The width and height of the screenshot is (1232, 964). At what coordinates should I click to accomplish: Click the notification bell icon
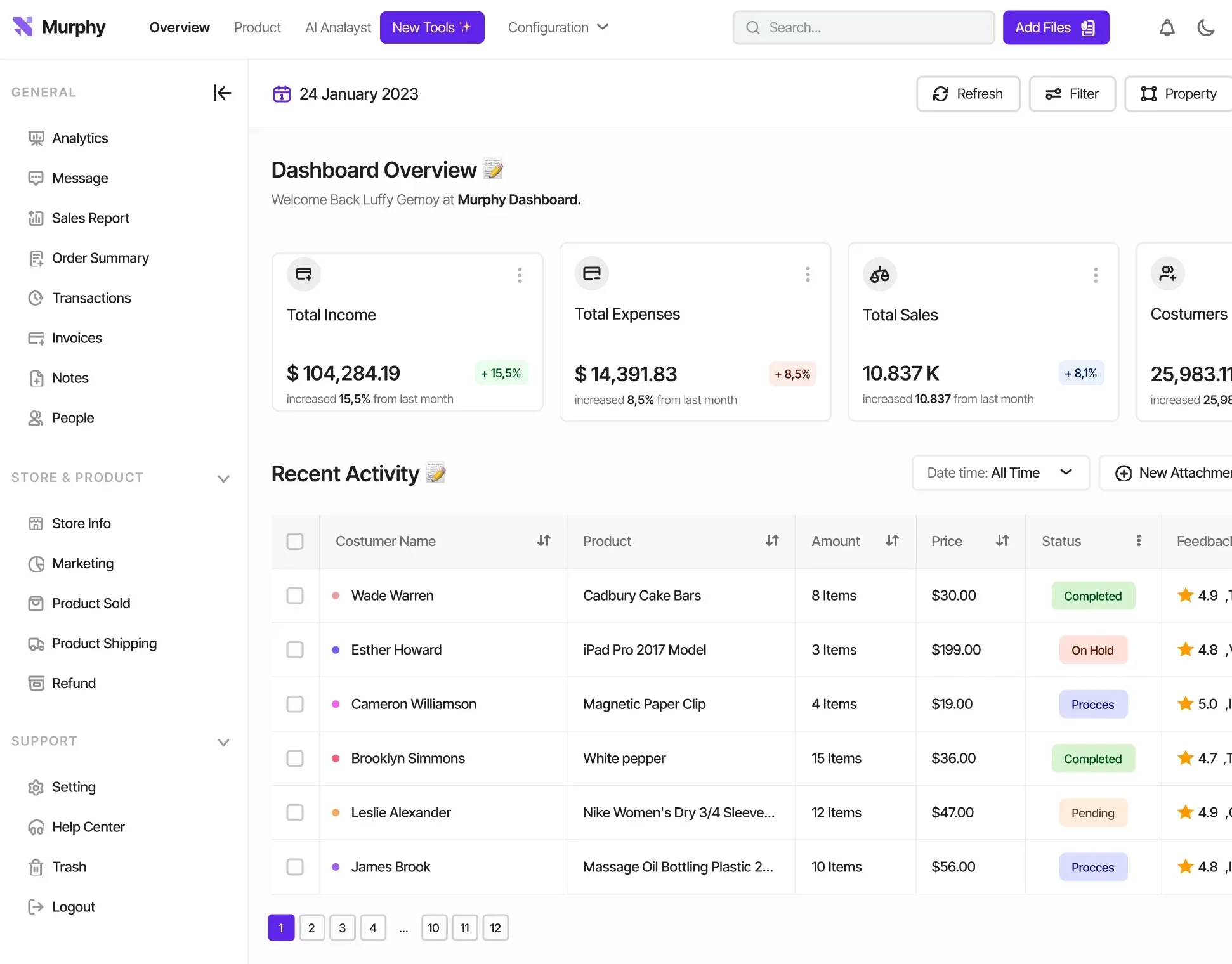pyautogui.click(x=1167, y=28)
